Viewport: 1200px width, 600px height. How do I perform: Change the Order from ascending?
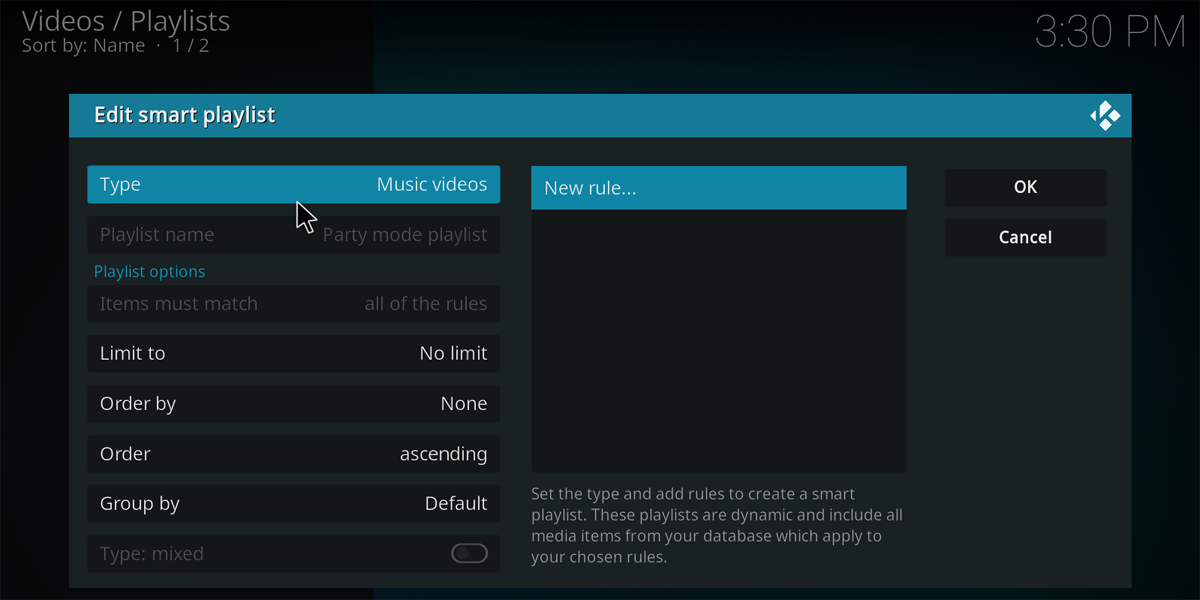[x=293, y=453]
